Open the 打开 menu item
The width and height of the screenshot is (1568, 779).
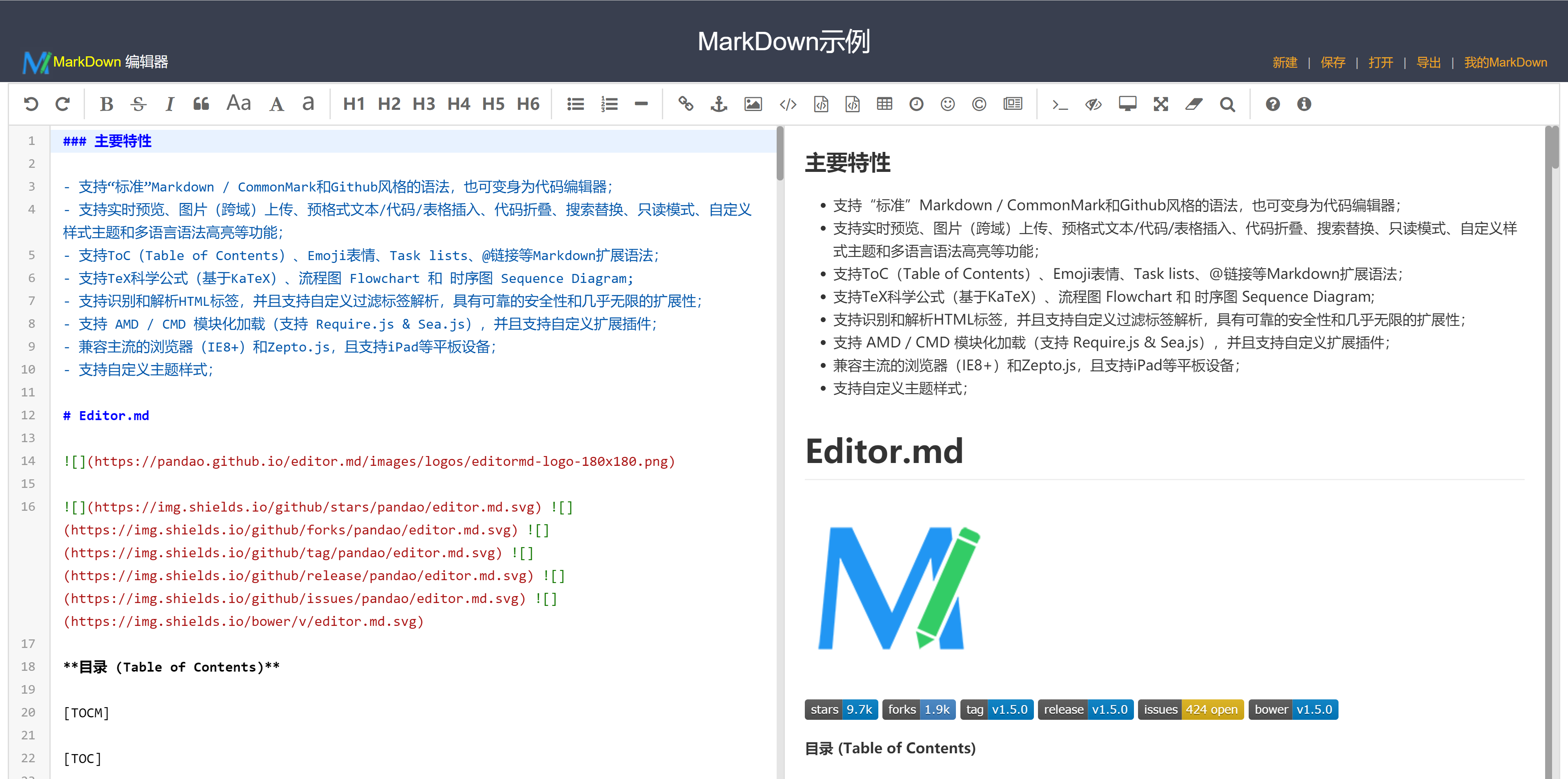[1381, 62]
